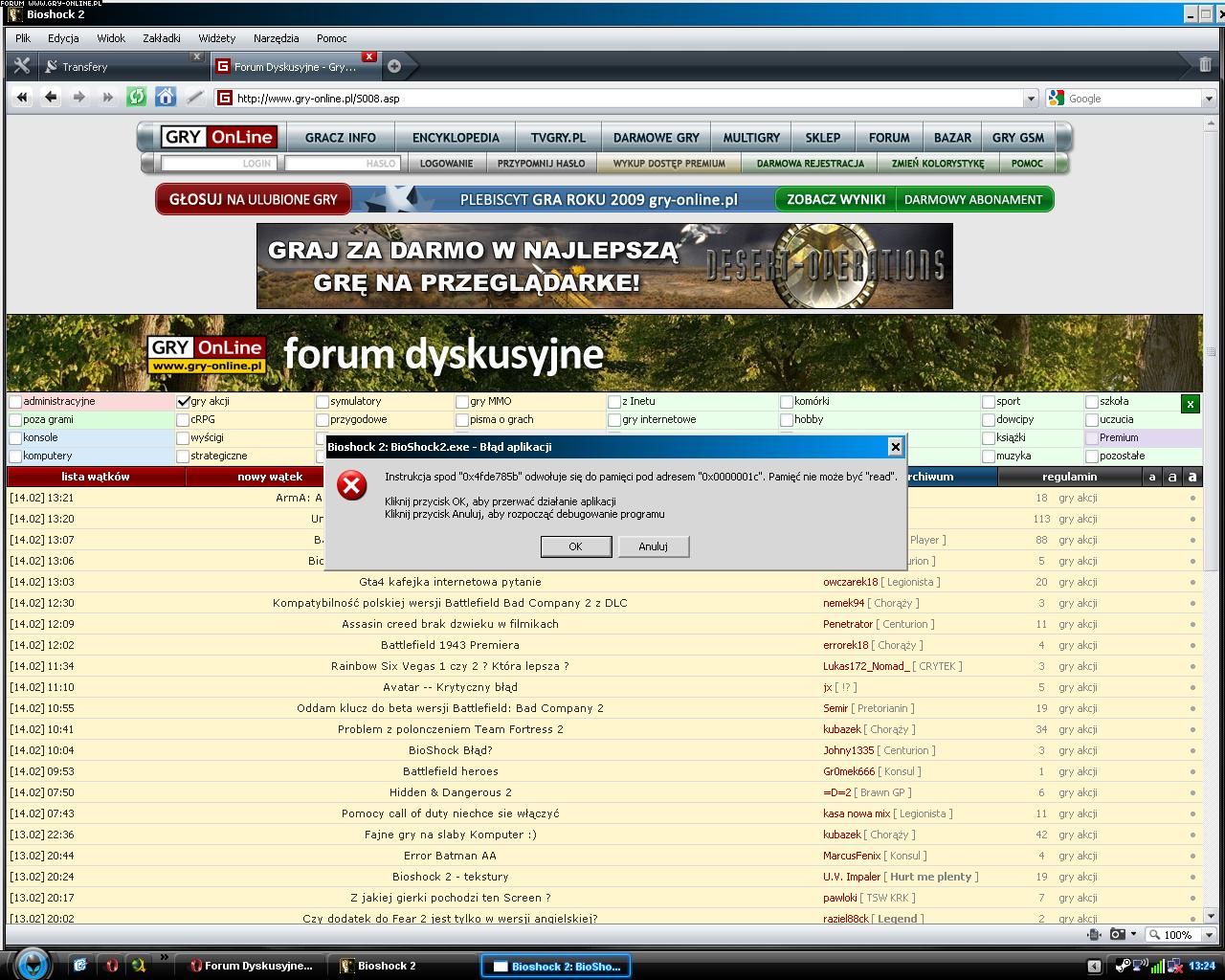Image resolution: width=1225 pixels, height=980 pixels.
Task: Toggle the gry MMO checkbox
Action: click(x=462, y=402)
